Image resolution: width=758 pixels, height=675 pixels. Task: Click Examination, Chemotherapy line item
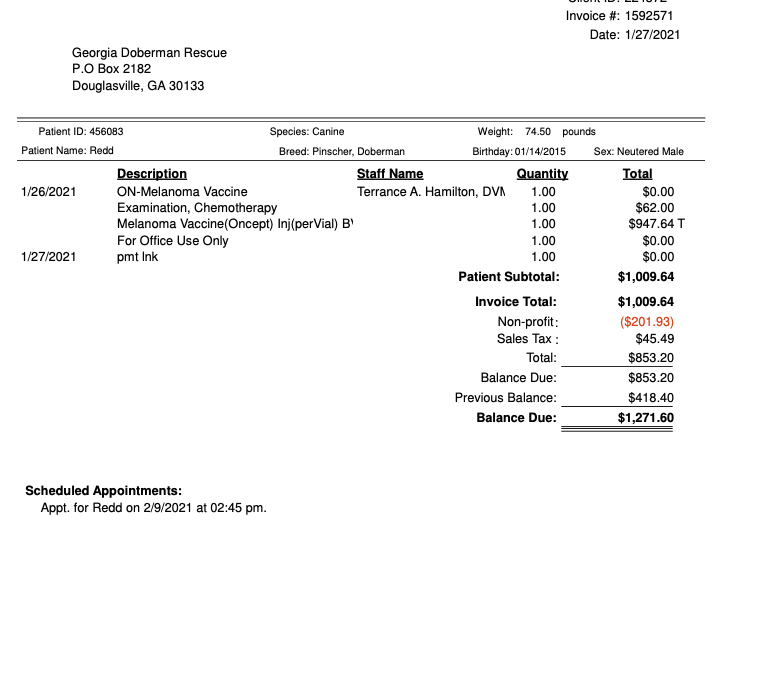pyautogui.click(x=197, y=208)
